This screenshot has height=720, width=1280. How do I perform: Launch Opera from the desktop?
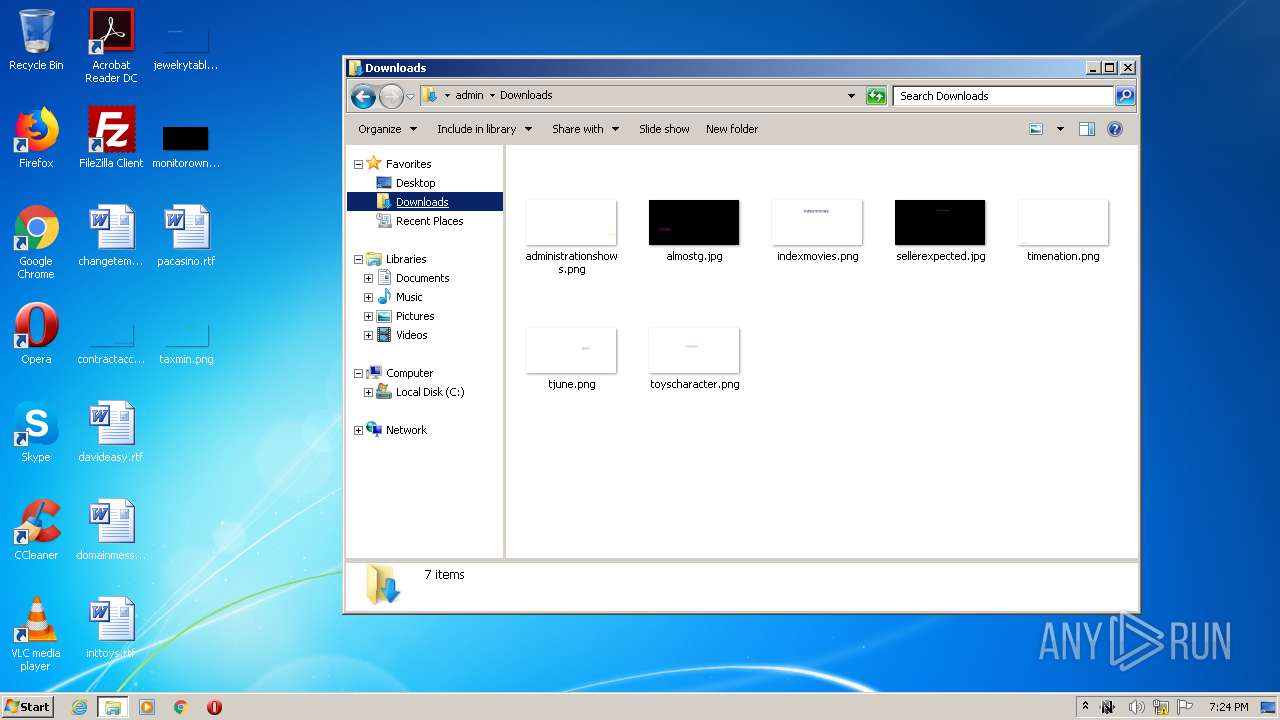(36, 334)
